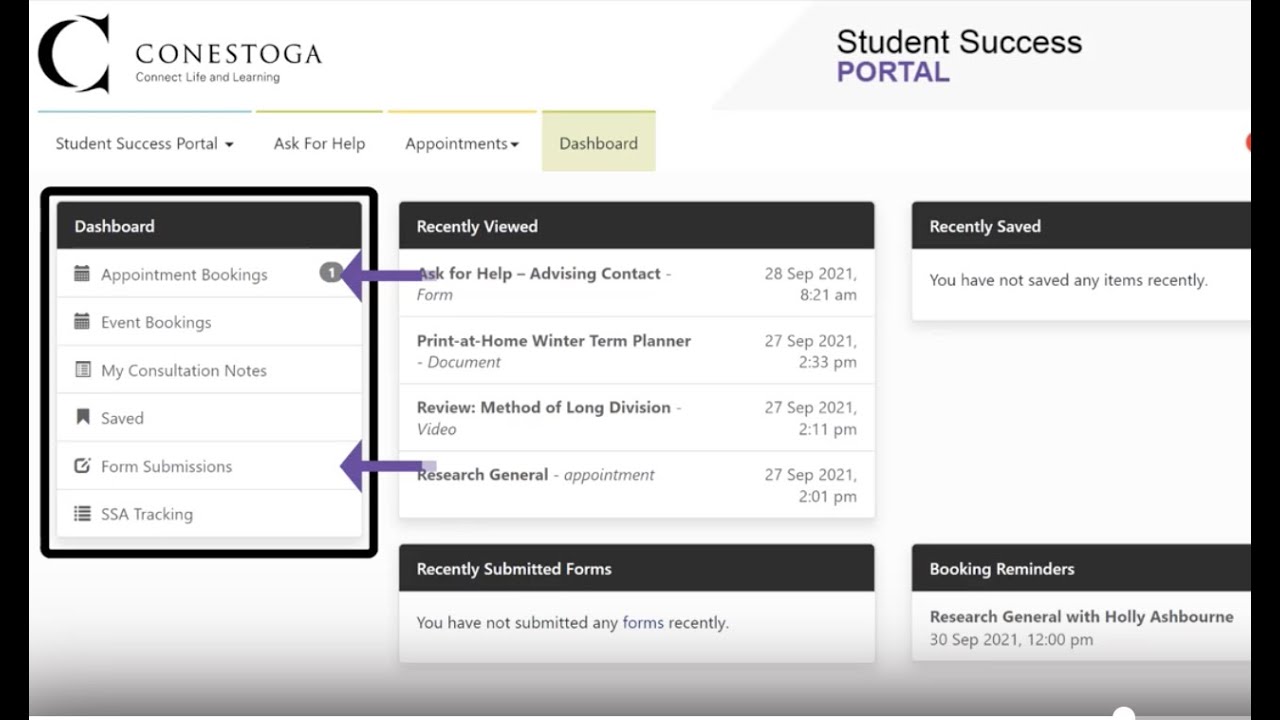
Task: Click the Form Submissions edit icon
Action: [x=82, y=466]
